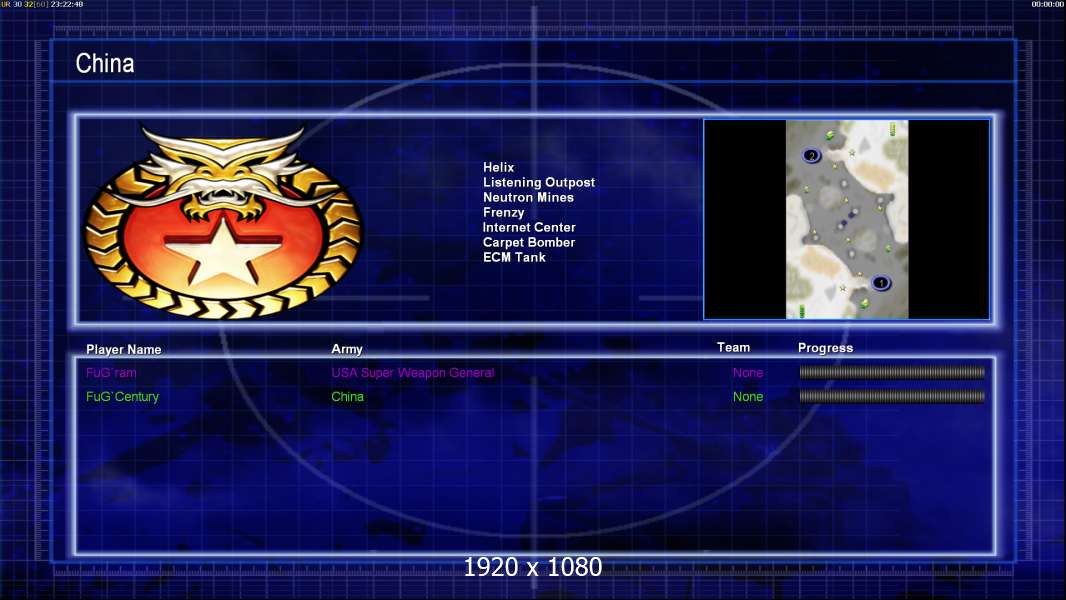
Task: Click the 23:22:40 clock readout
Action: click(67, 4)
